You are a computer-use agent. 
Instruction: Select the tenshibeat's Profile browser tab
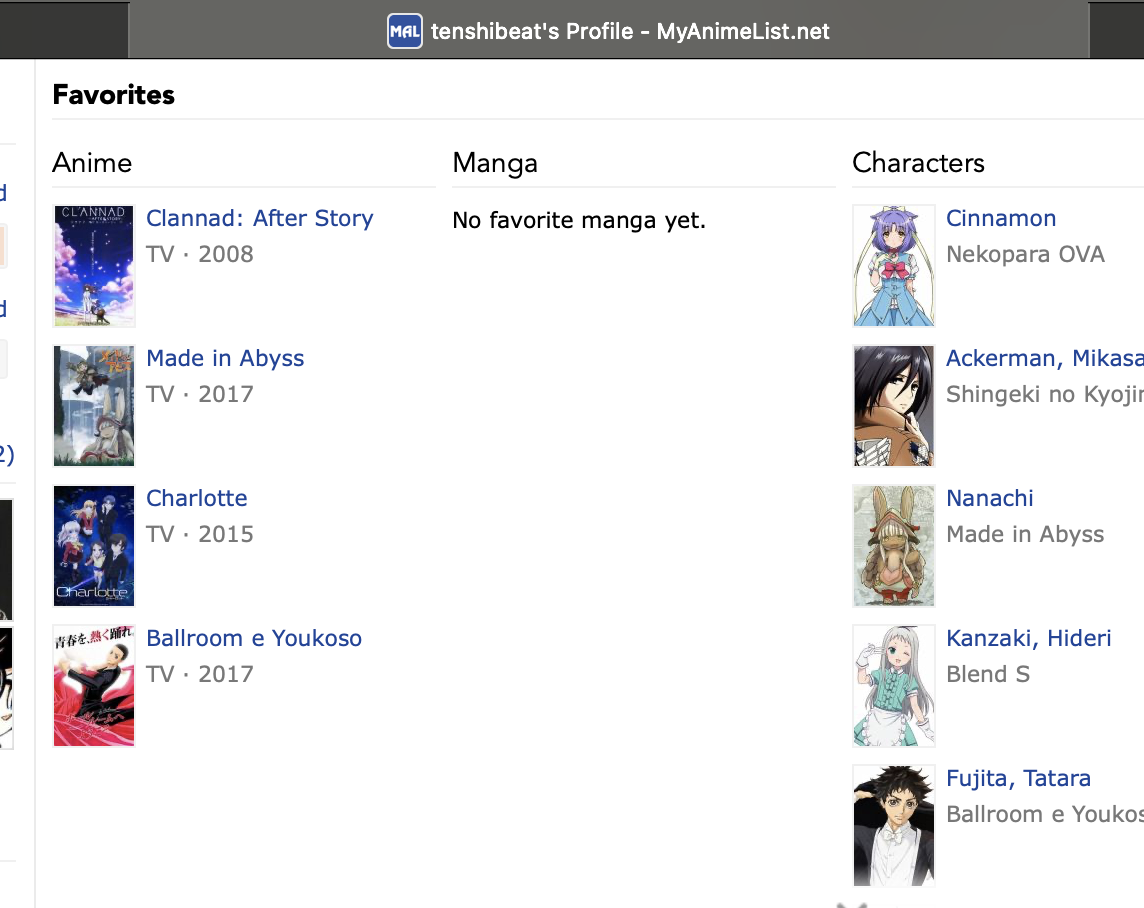coord(630,31)
